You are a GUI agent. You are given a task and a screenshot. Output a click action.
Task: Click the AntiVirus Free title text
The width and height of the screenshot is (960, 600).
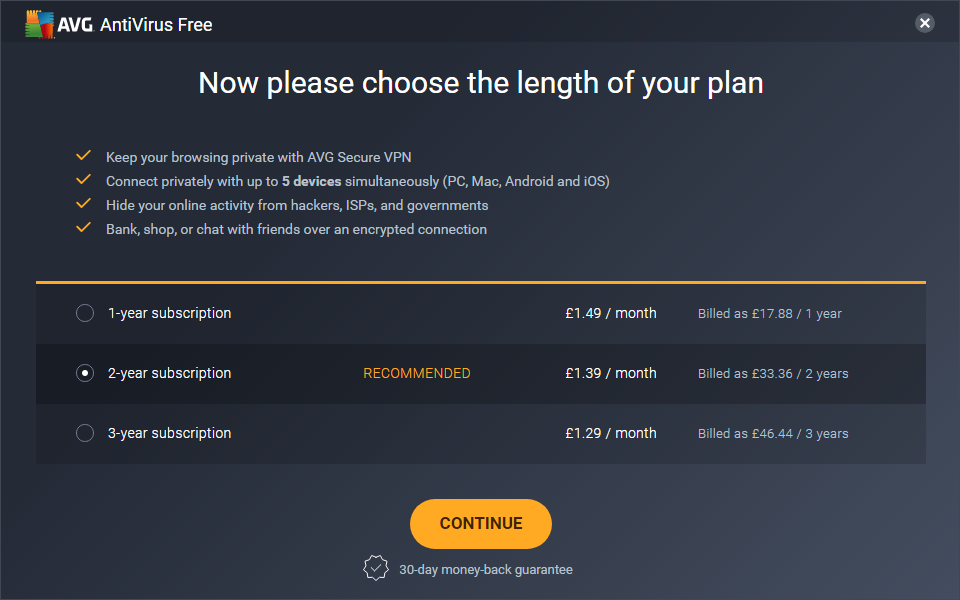pyautogui.click(x=156, y=24)
